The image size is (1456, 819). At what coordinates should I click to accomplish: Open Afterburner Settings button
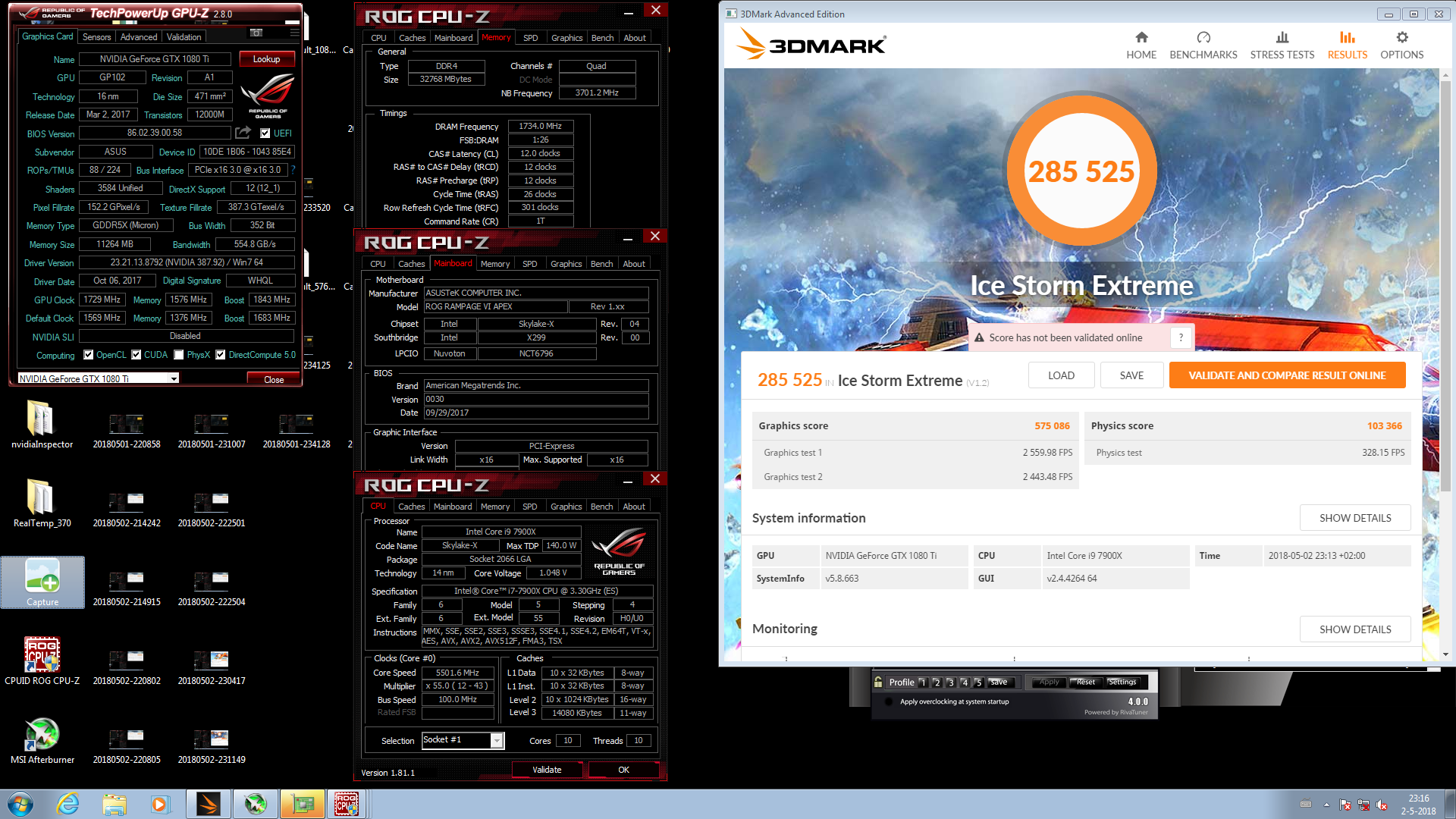click(1122, 682)
